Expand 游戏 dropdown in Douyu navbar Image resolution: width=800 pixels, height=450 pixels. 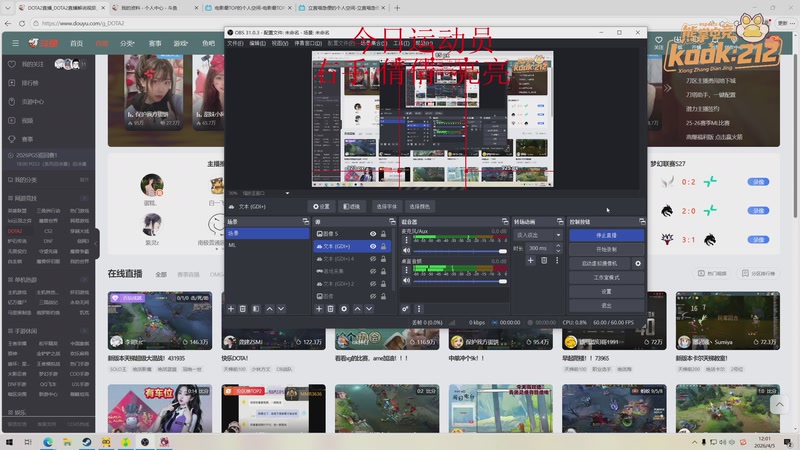181,43
